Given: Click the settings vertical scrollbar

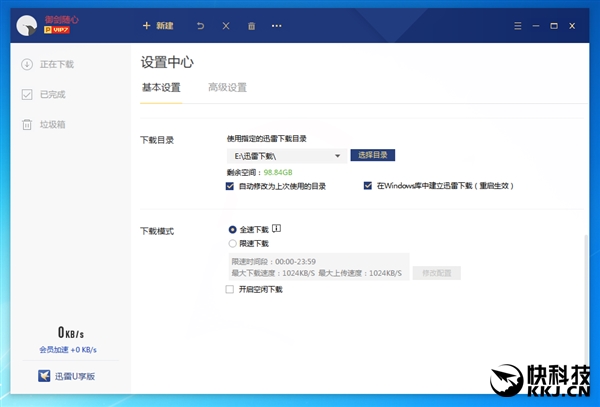Looking at the screenshot, I should coord(585,298).
